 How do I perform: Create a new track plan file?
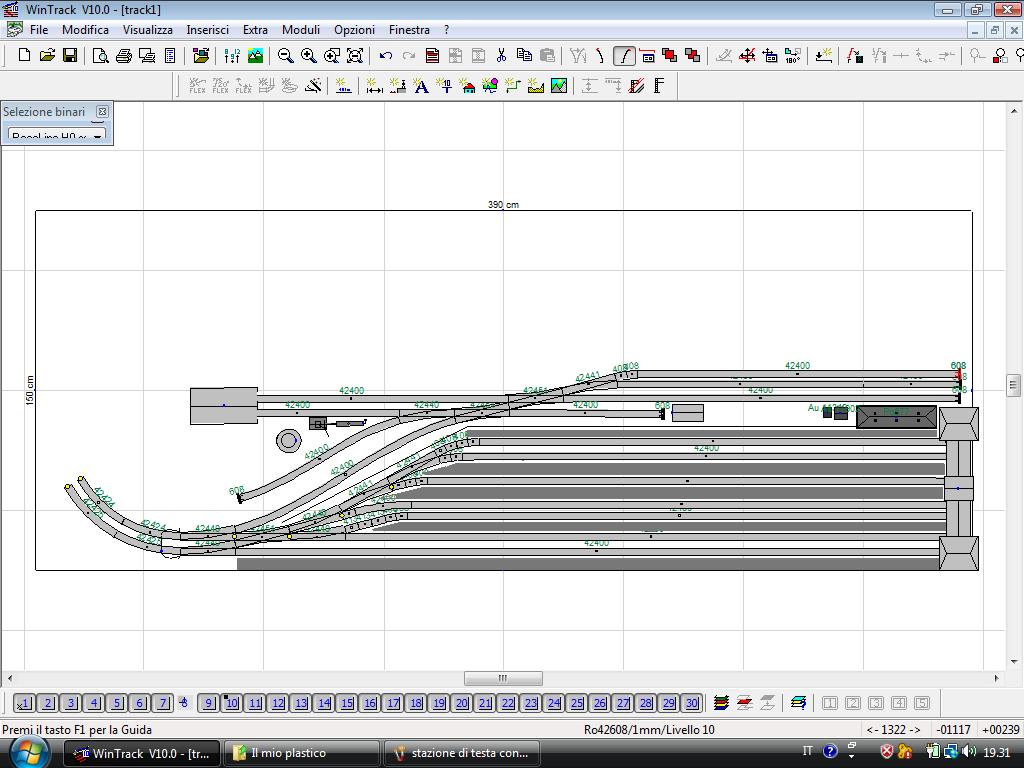coord(24,56)
